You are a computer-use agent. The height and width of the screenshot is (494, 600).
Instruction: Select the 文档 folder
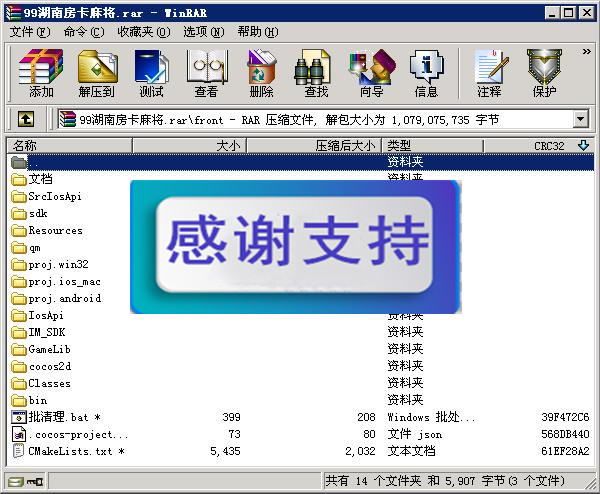click(x=32, y=179)
